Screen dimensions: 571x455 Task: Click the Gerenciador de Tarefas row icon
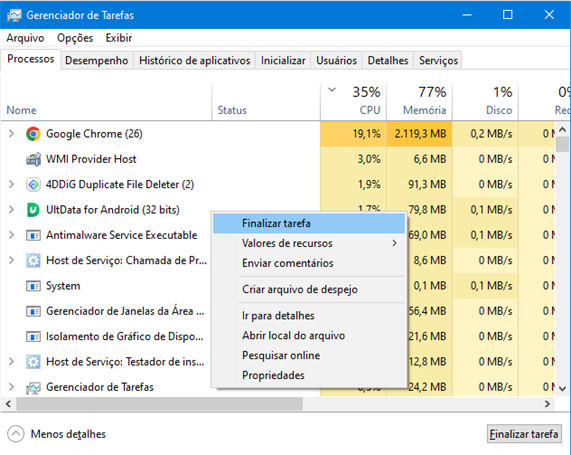click(x=33, y=388)
